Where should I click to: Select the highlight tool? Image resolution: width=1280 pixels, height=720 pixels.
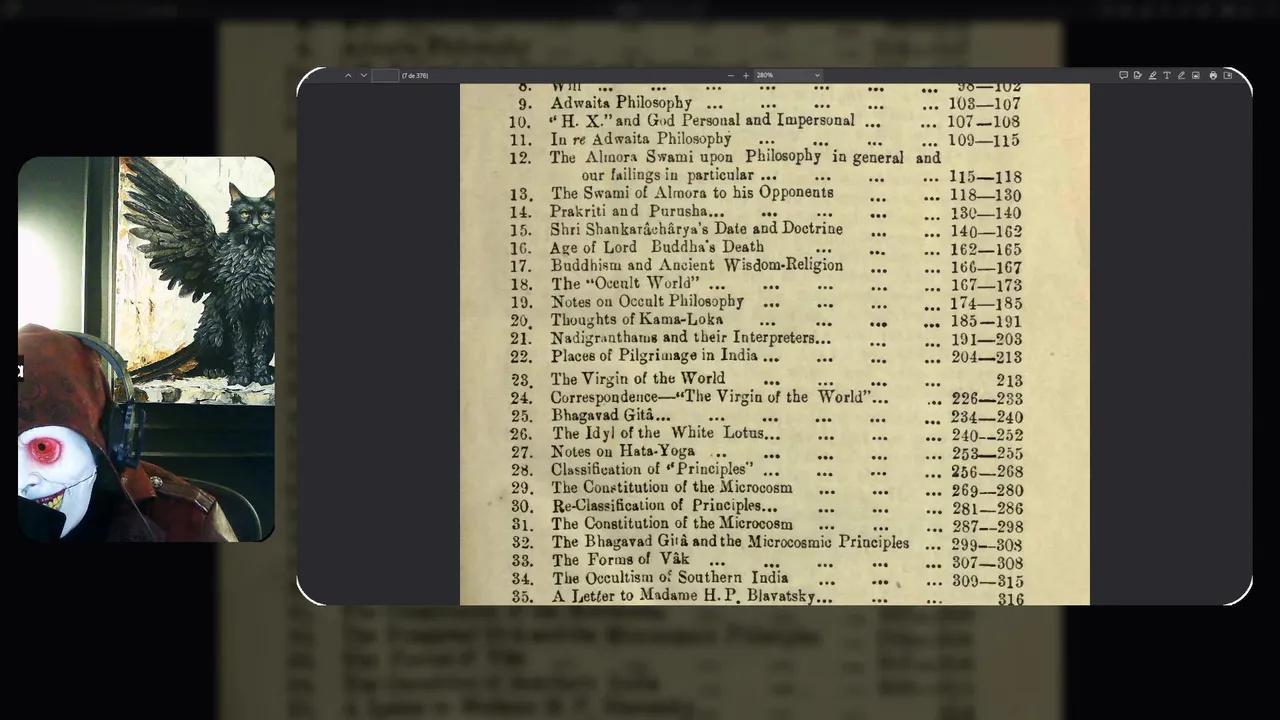[x=1152, y=75]
